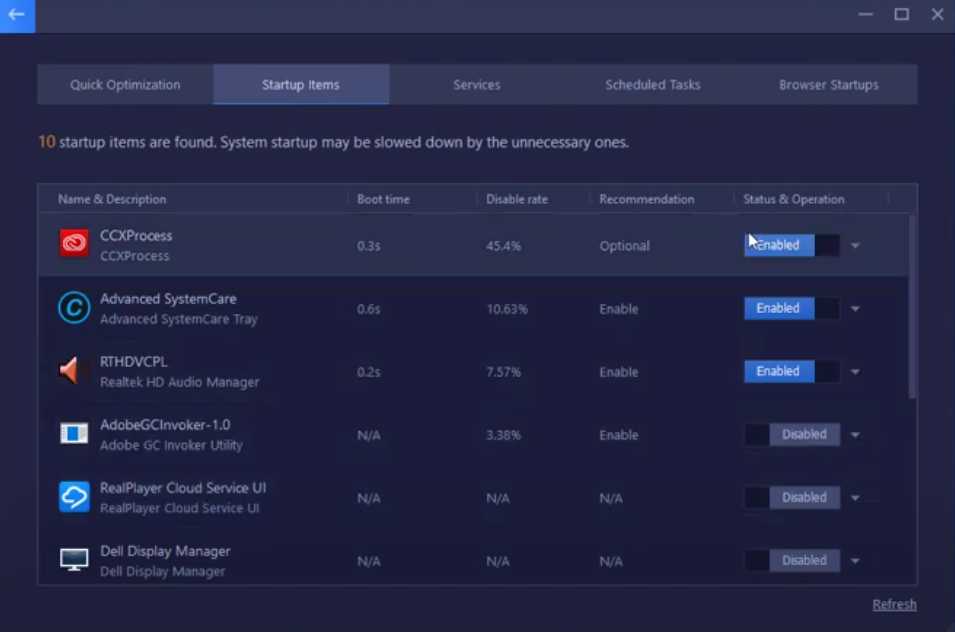The image size is (955, 632).
Task: Enable Dell Display Manager startup
Action: pos(791,561)
